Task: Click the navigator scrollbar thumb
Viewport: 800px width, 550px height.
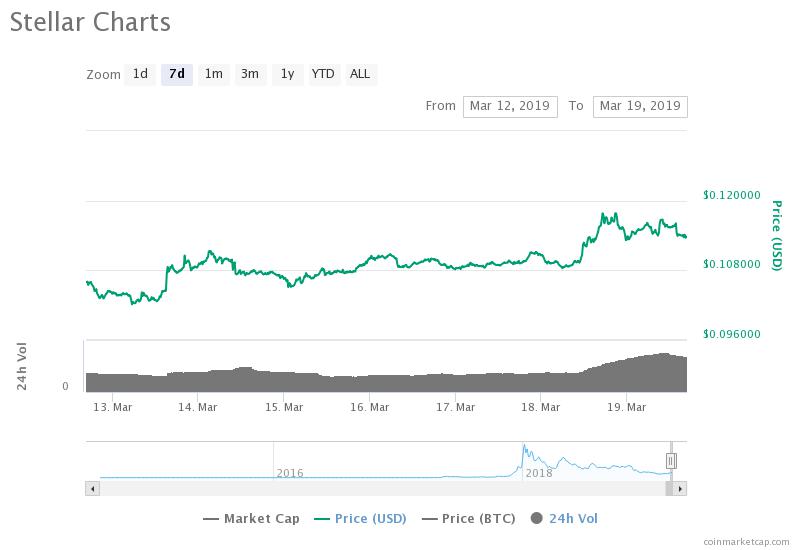Action: click(x=669, y=489)
